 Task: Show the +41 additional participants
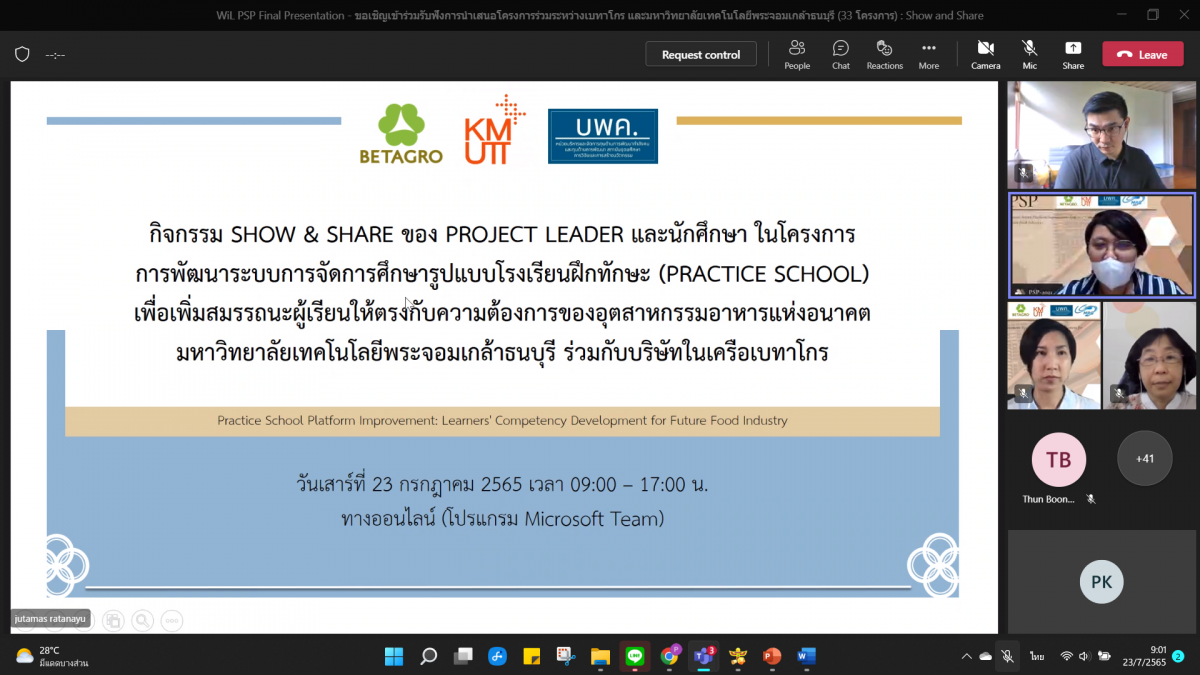1144,459
